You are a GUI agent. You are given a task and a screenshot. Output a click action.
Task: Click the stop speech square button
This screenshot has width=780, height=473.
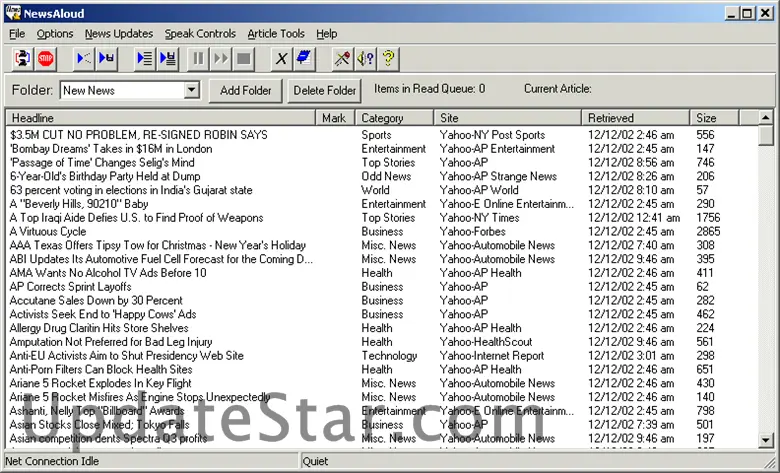pos(244,59)
